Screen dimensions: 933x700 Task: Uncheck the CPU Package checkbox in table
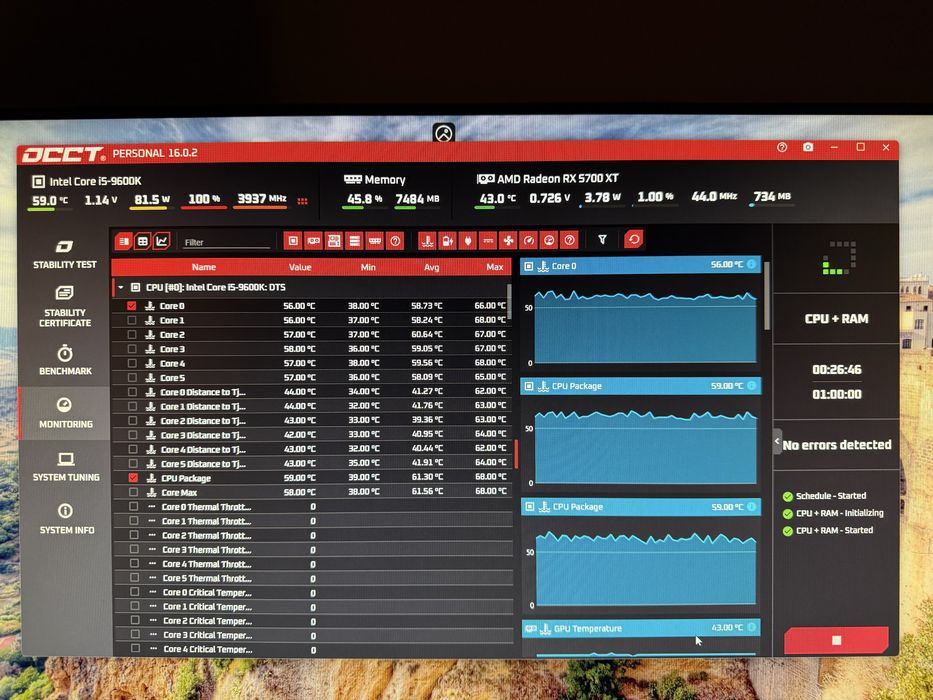(133, 478)
